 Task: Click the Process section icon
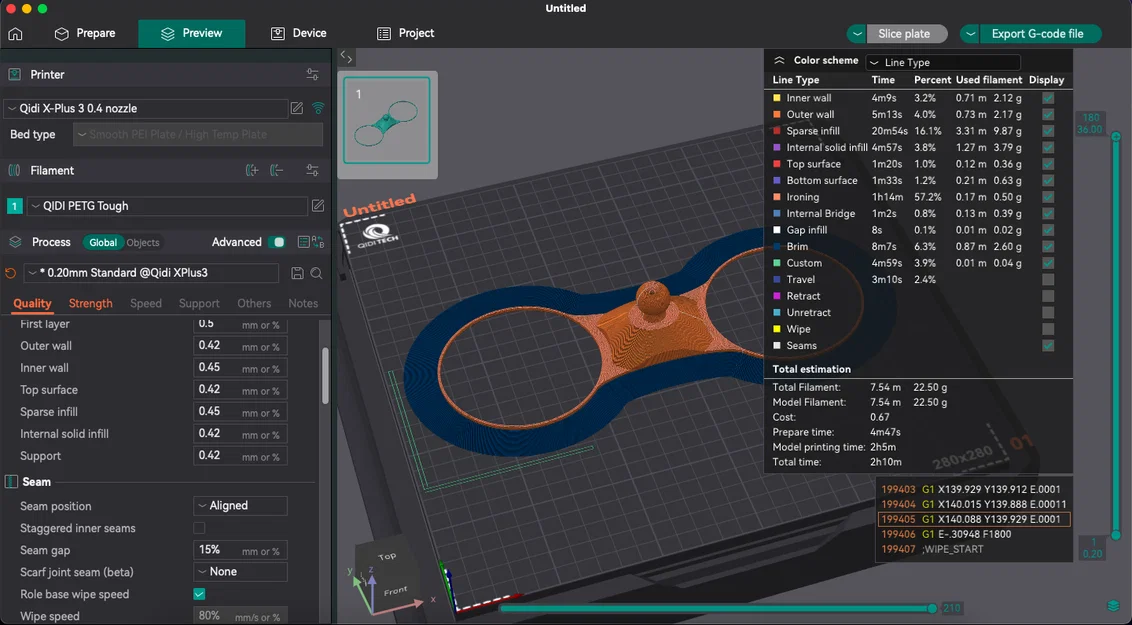pyautogui.click(x=14, y=242)
